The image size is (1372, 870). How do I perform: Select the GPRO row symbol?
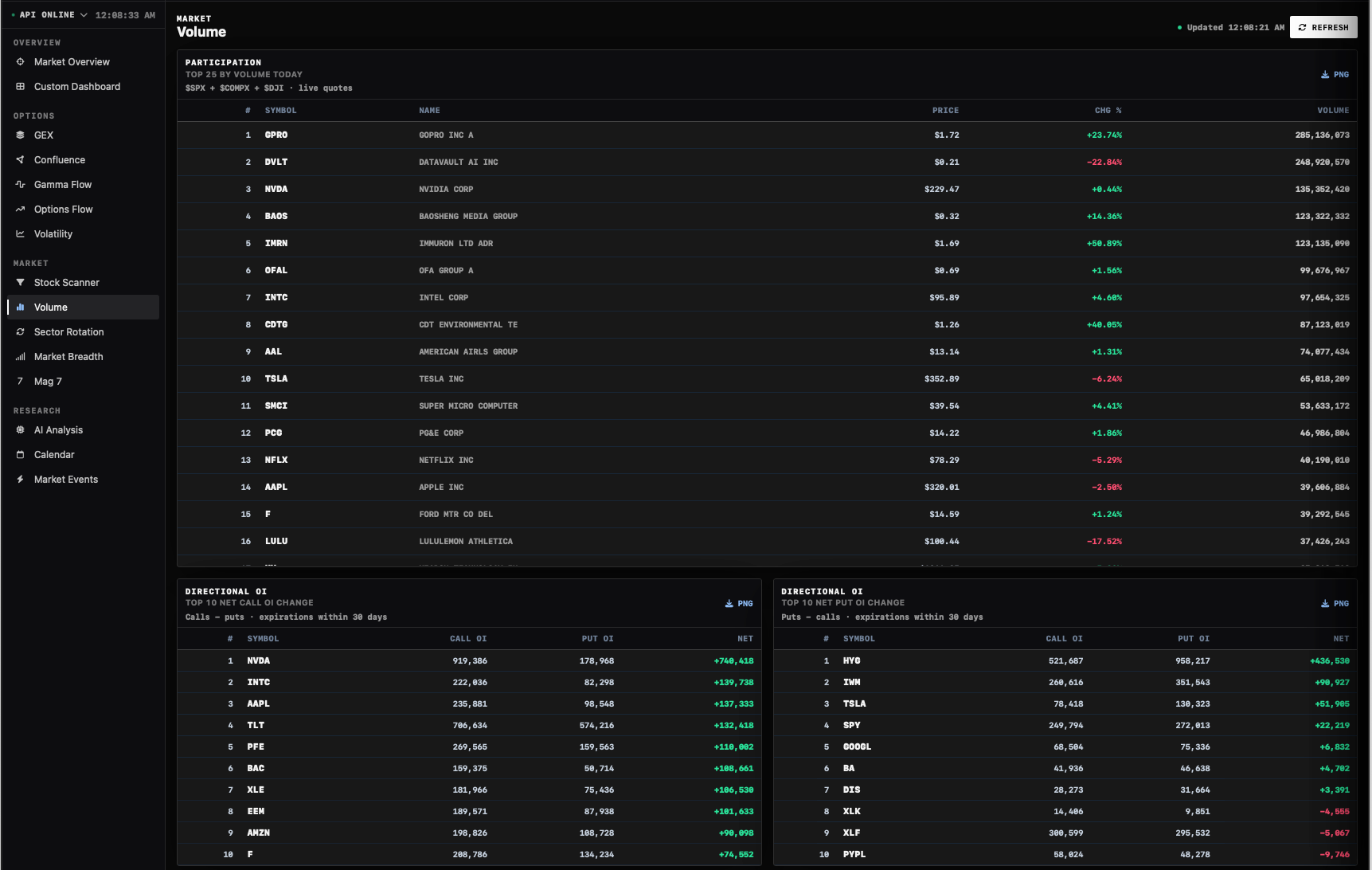point(276,135)
